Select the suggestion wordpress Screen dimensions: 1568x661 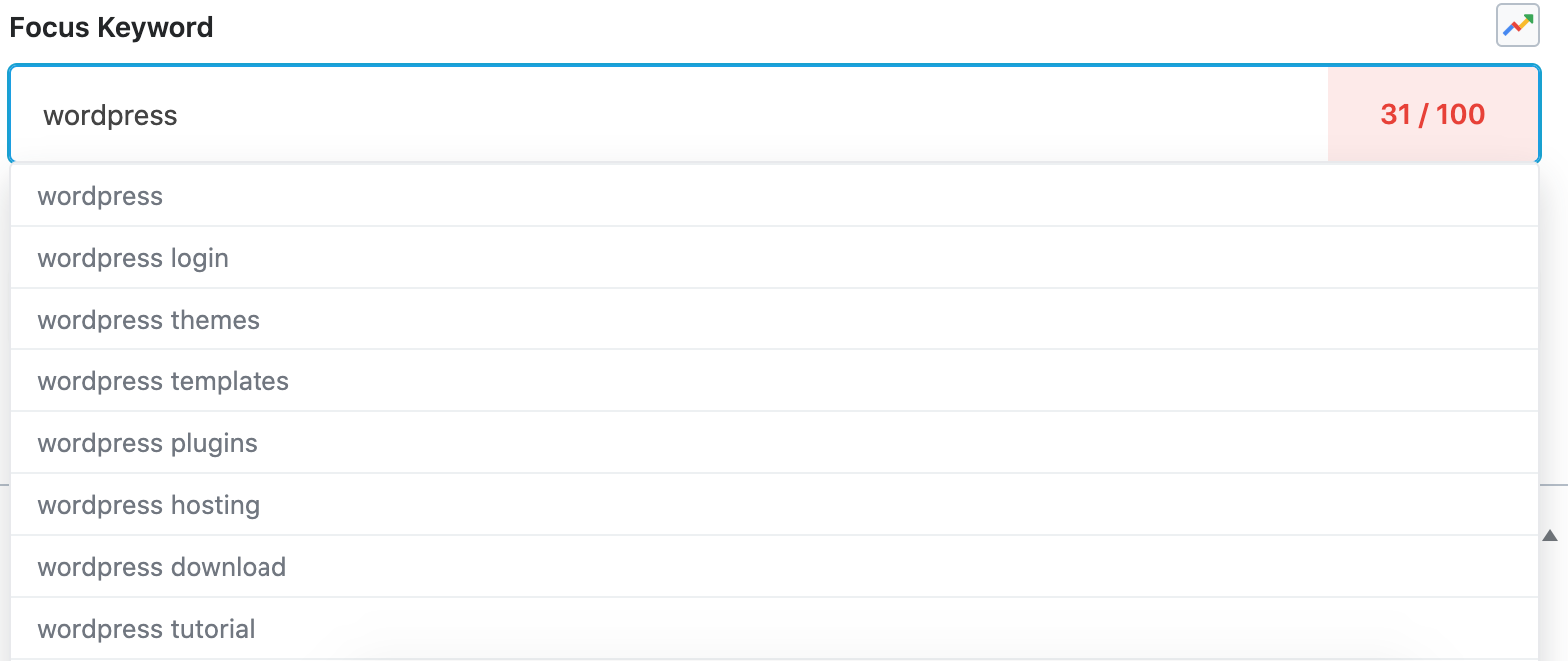coord(99,196)
